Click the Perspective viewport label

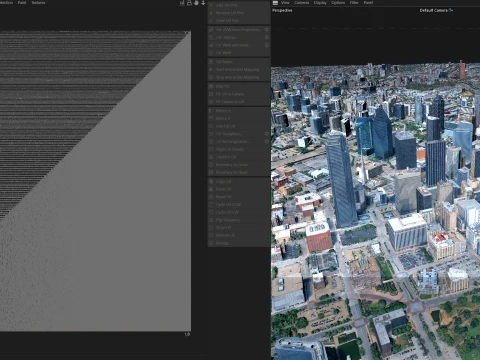pos(282,10)
